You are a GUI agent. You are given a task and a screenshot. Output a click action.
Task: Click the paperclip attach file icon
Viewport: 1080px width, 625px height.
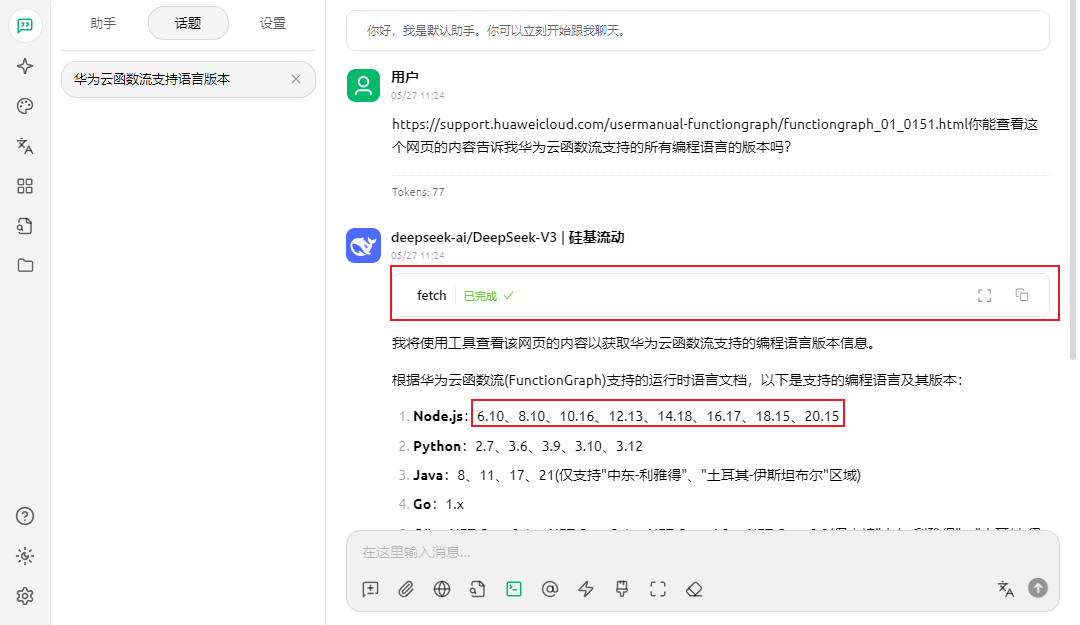pos(406,589)
